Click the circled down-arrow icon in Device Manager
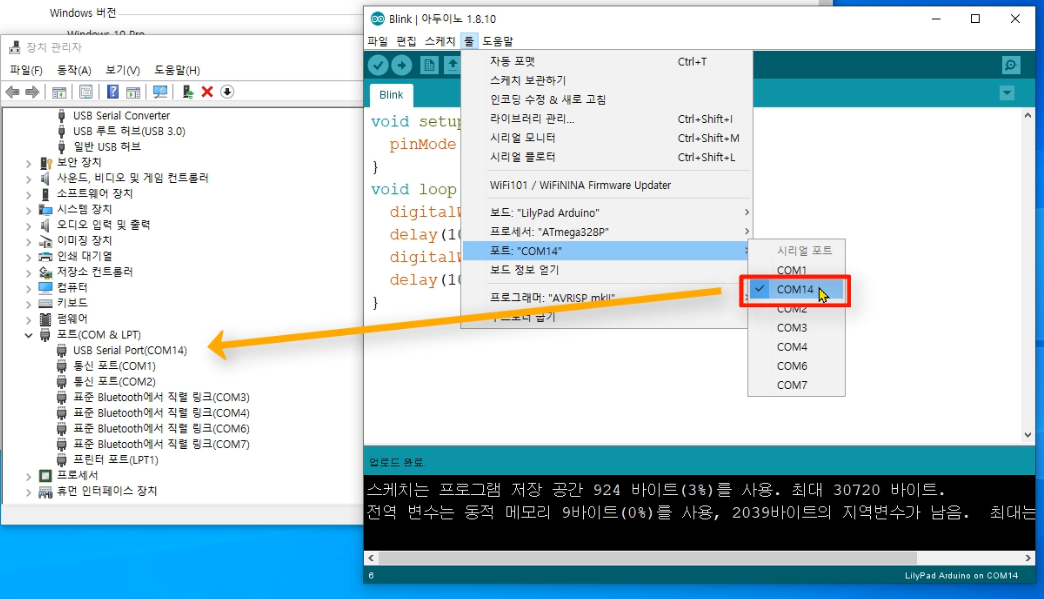Screen dimensions: 1044x599 tap(227, 92)
